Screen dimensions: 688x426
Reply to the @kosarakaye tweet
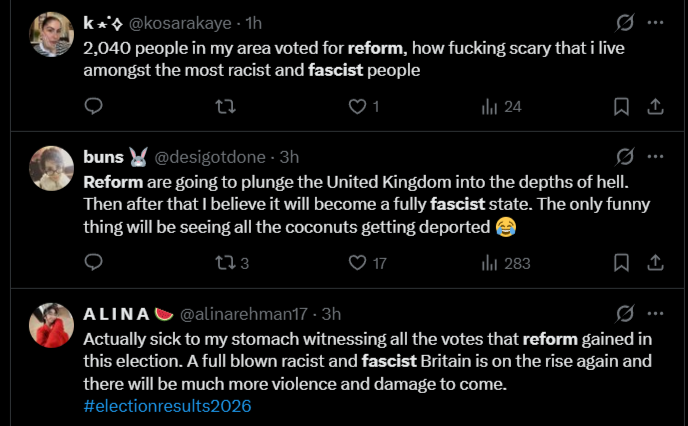(93, 106)
